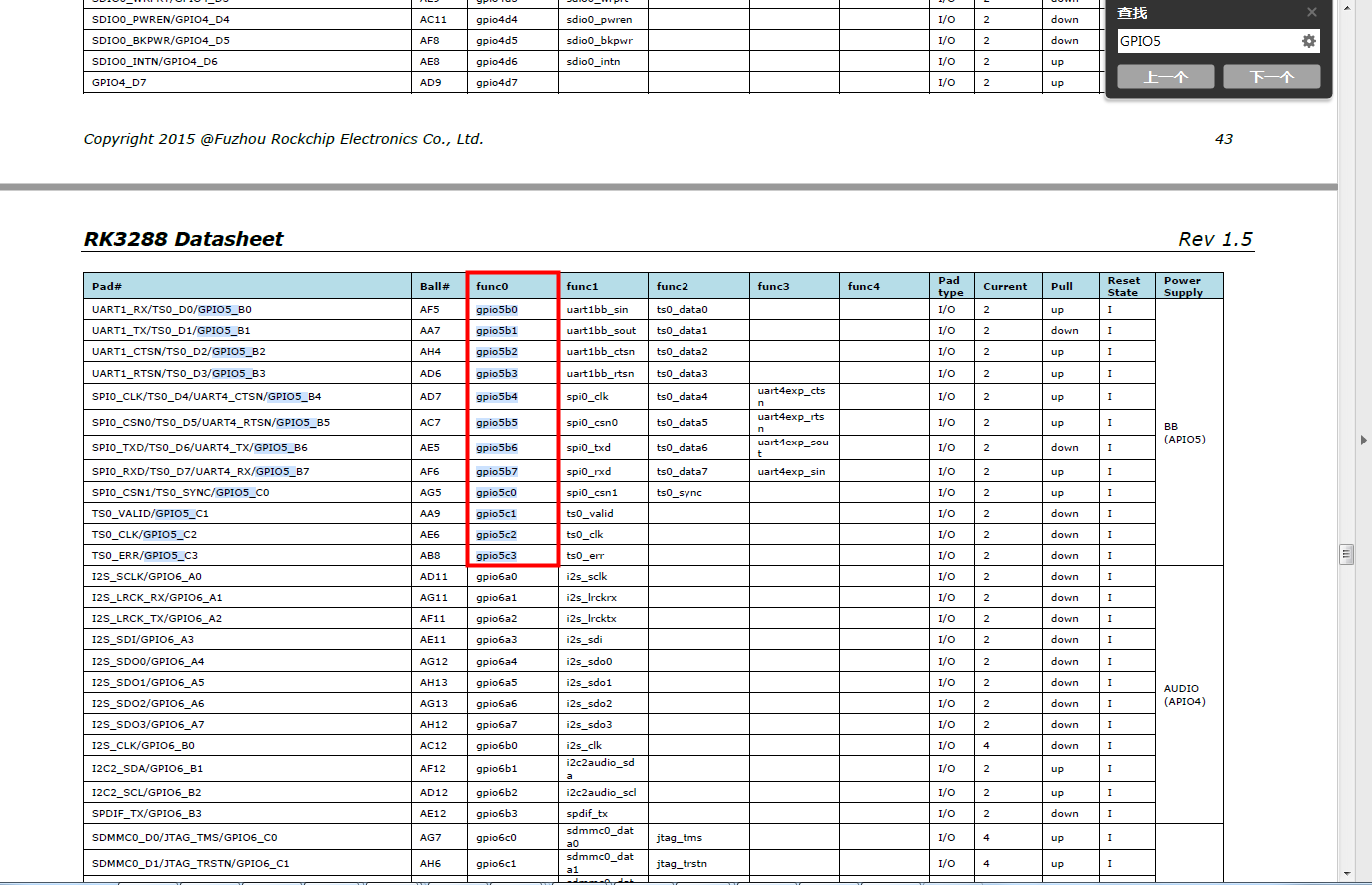
Task: Click func1 cell ts0_valid
Action: coord(590,514)
